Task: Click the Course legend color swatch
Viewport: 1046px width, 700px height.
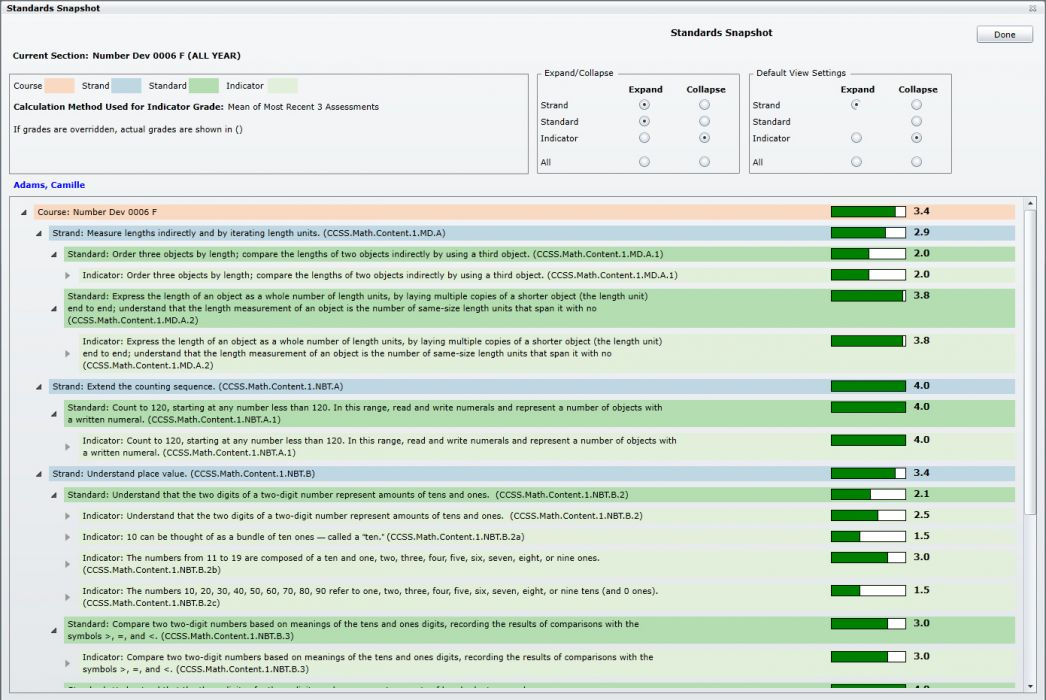Action: point(59,85)
